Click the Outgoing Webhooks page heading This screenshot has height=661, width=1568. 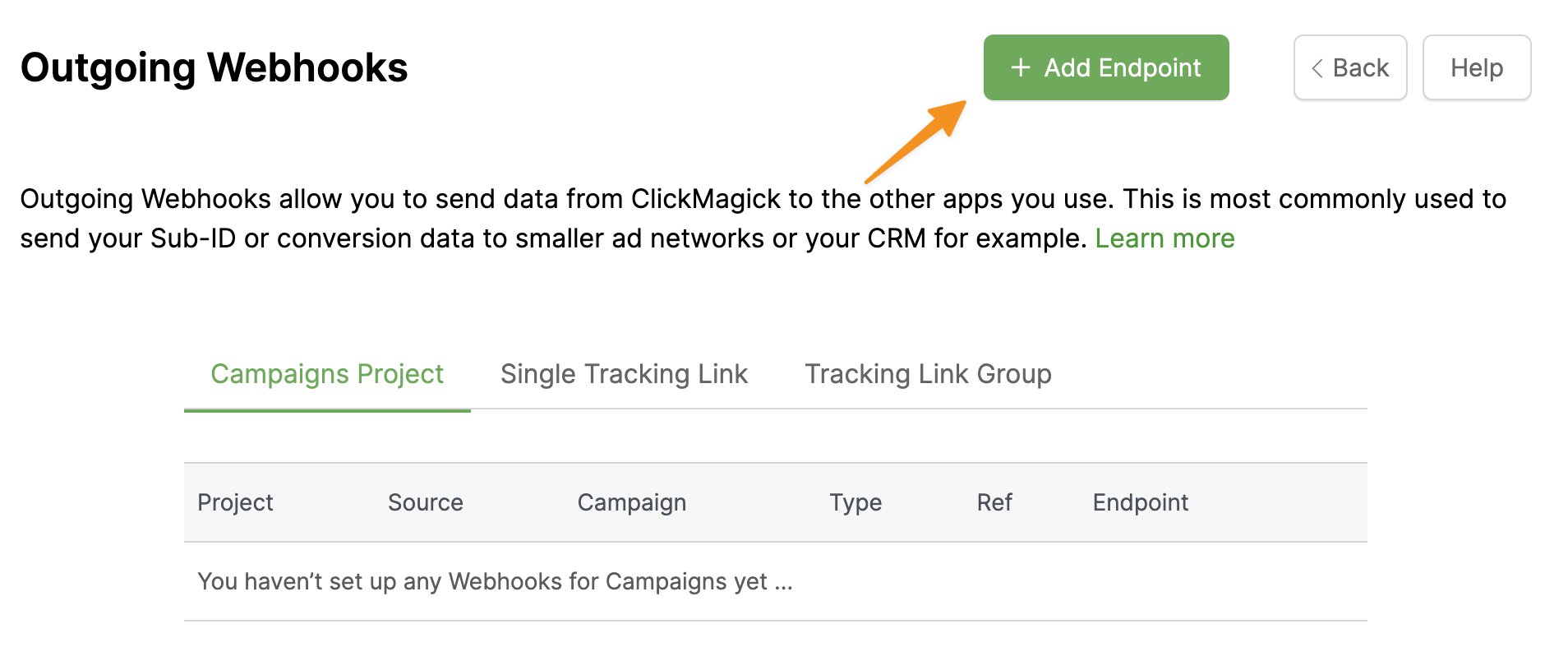(214, 67)
